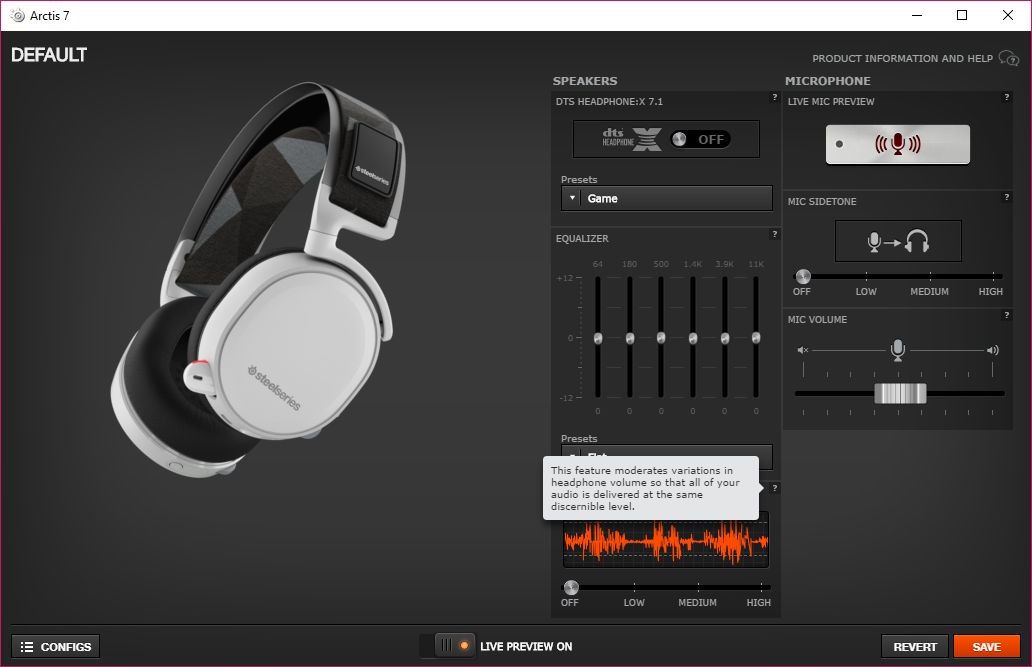Minimize the Arctis 7 window
The image size is (1032, 667).
[917, 15]
